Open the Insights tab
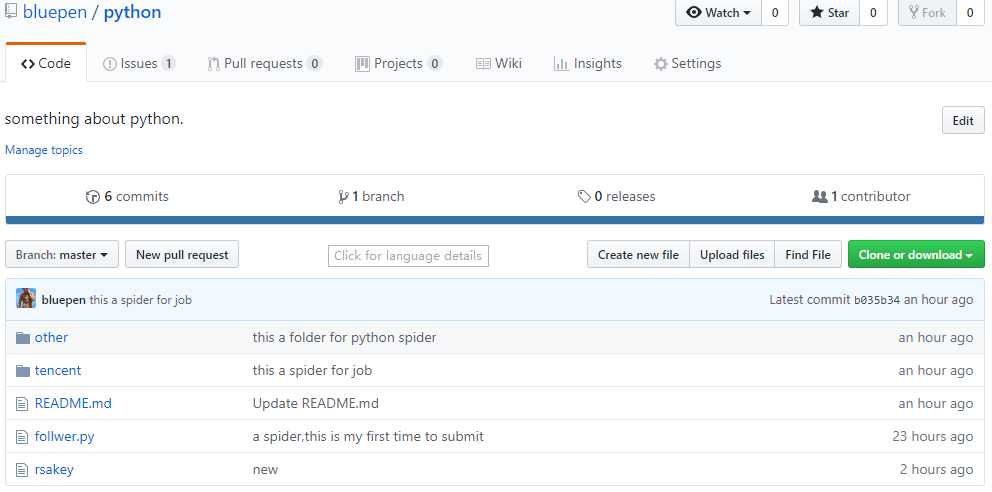The width and height of the screenshot is (992, 492). click(x=588, y=63)
